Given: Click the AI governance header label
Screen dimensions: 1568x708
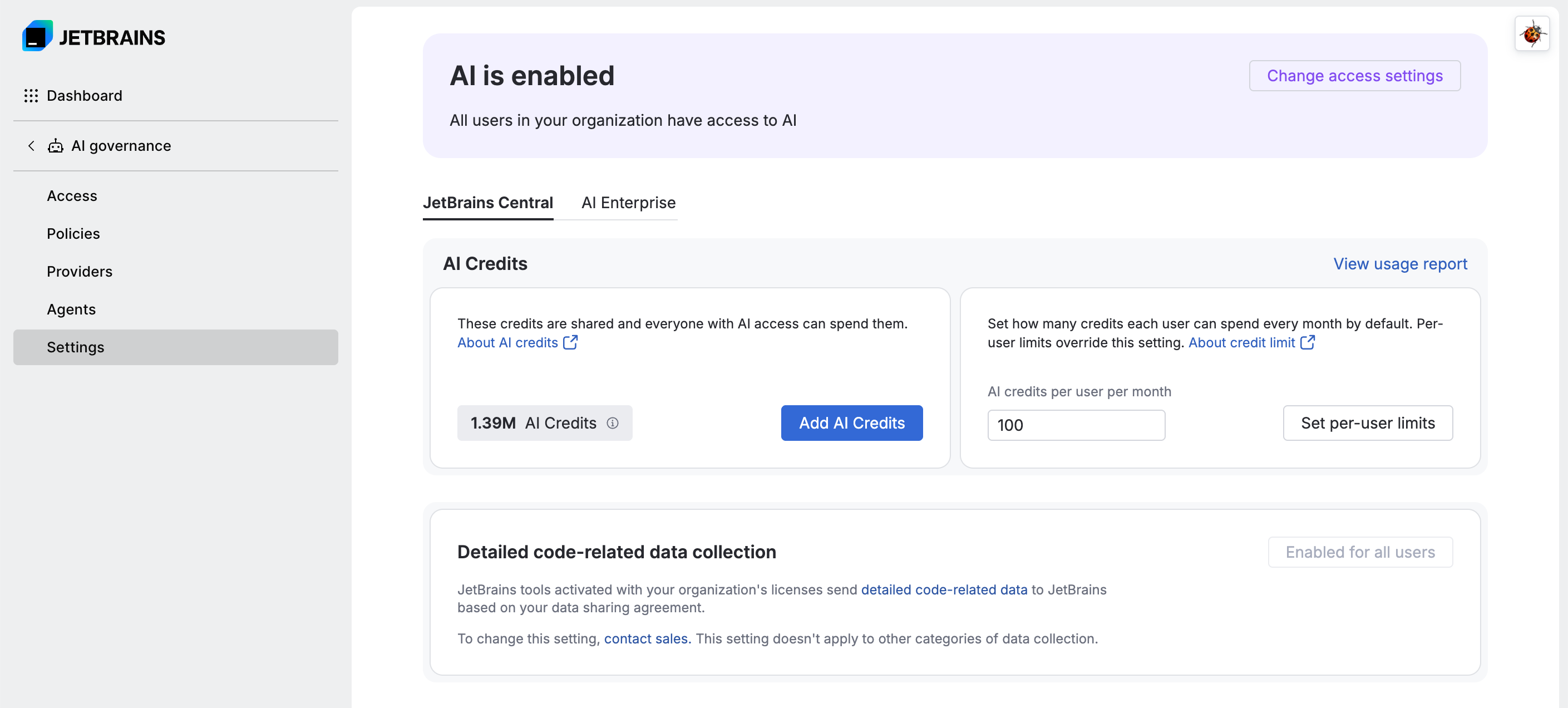Looking at the screenshot, I should click(x=121, y=146).
